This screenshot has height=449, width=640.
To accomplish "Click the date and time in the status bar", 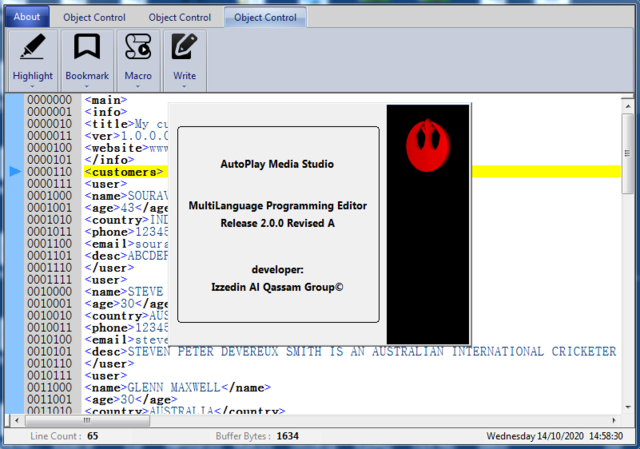I will click(555, 436).
